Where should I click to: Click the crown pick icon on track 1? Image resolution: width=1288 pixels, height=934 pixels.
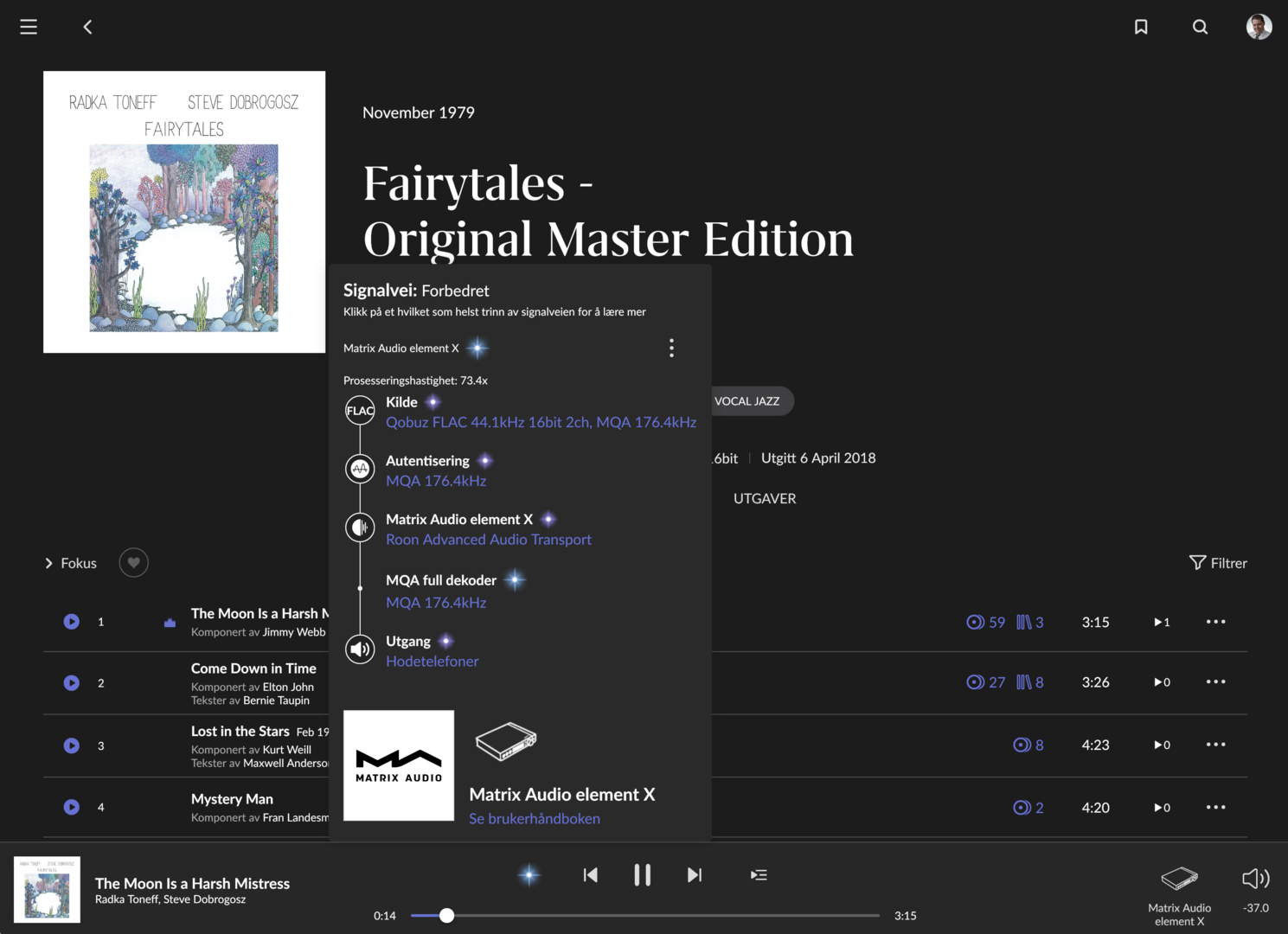tap(170, 622)
